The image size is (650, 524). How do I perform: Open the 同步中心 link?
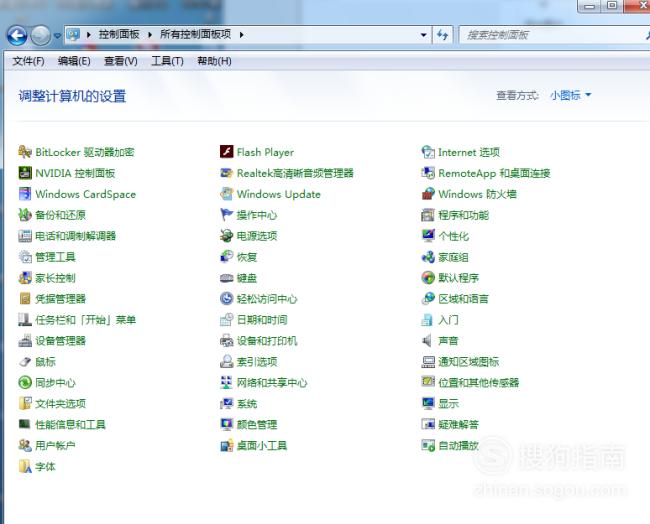click(x=55, y=383)
